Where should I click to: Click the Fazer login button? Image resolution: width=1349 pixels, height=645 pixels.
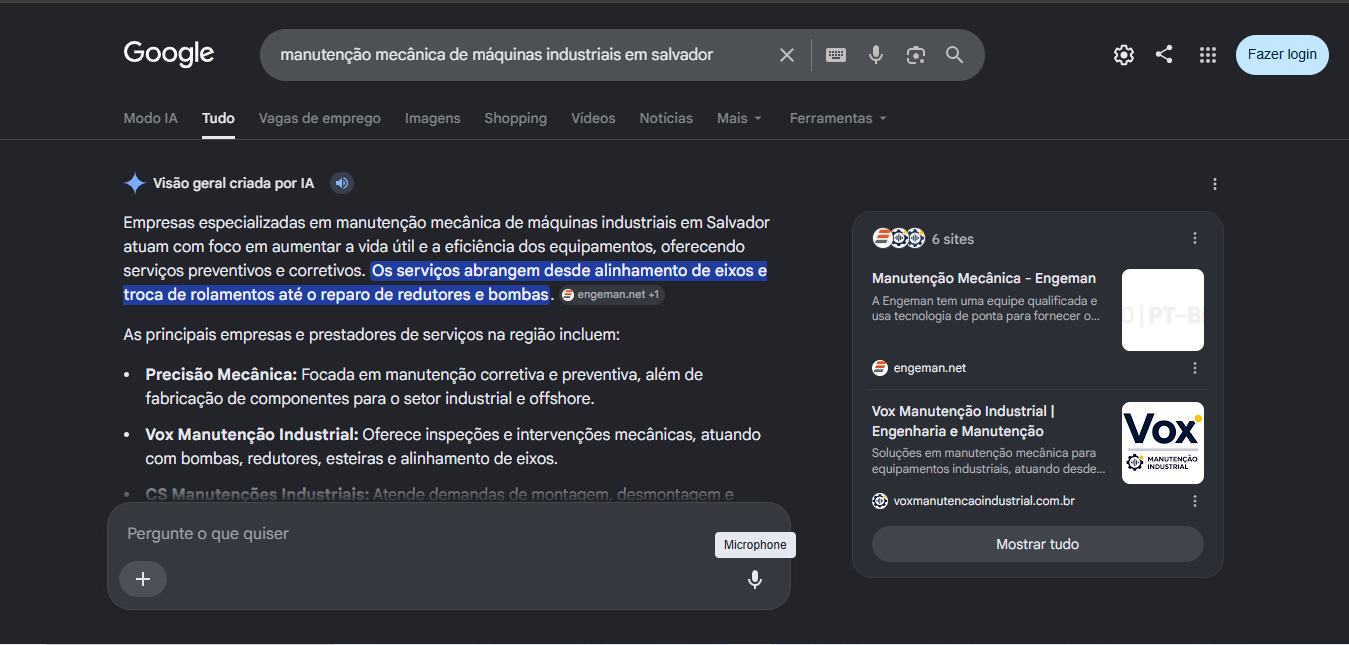coord(1282,55)
